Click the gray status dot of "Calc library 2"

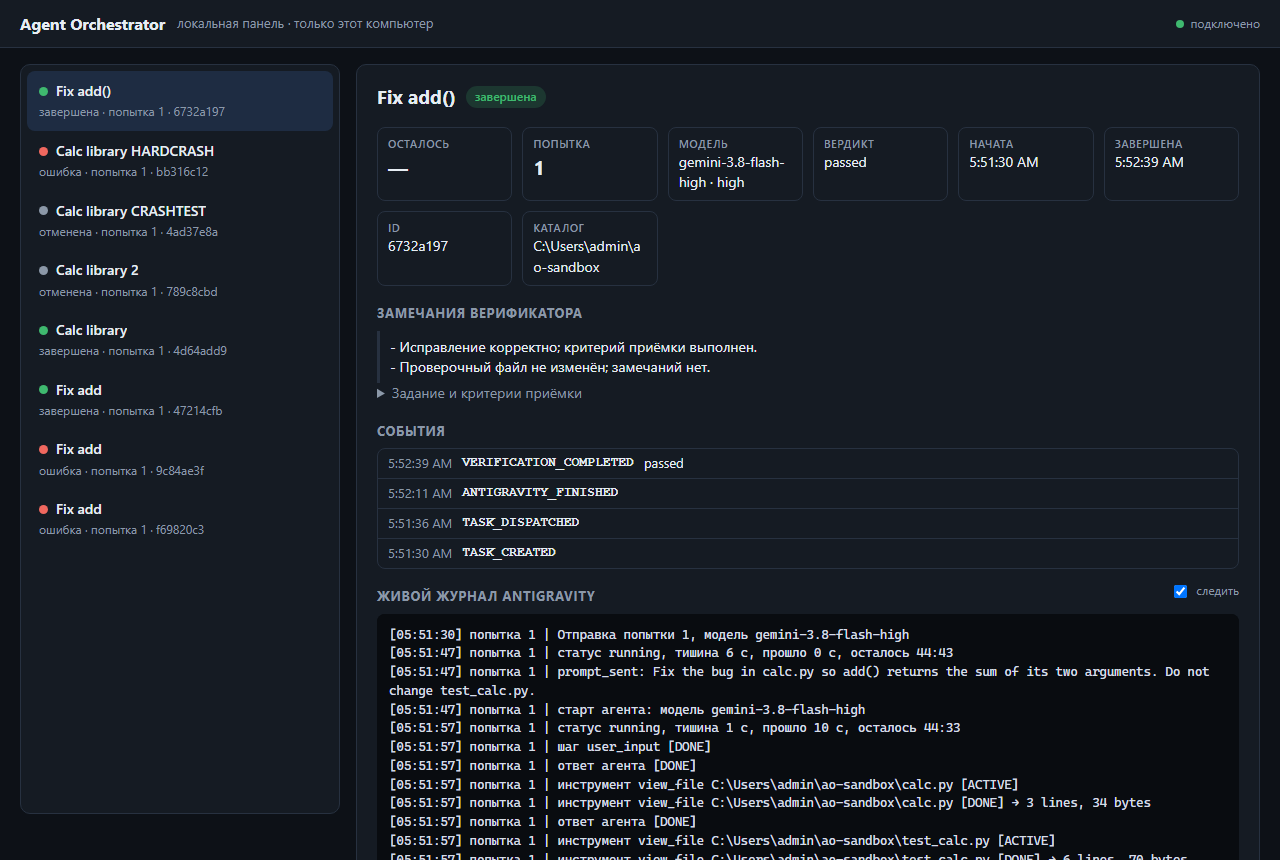coord(44,271)
